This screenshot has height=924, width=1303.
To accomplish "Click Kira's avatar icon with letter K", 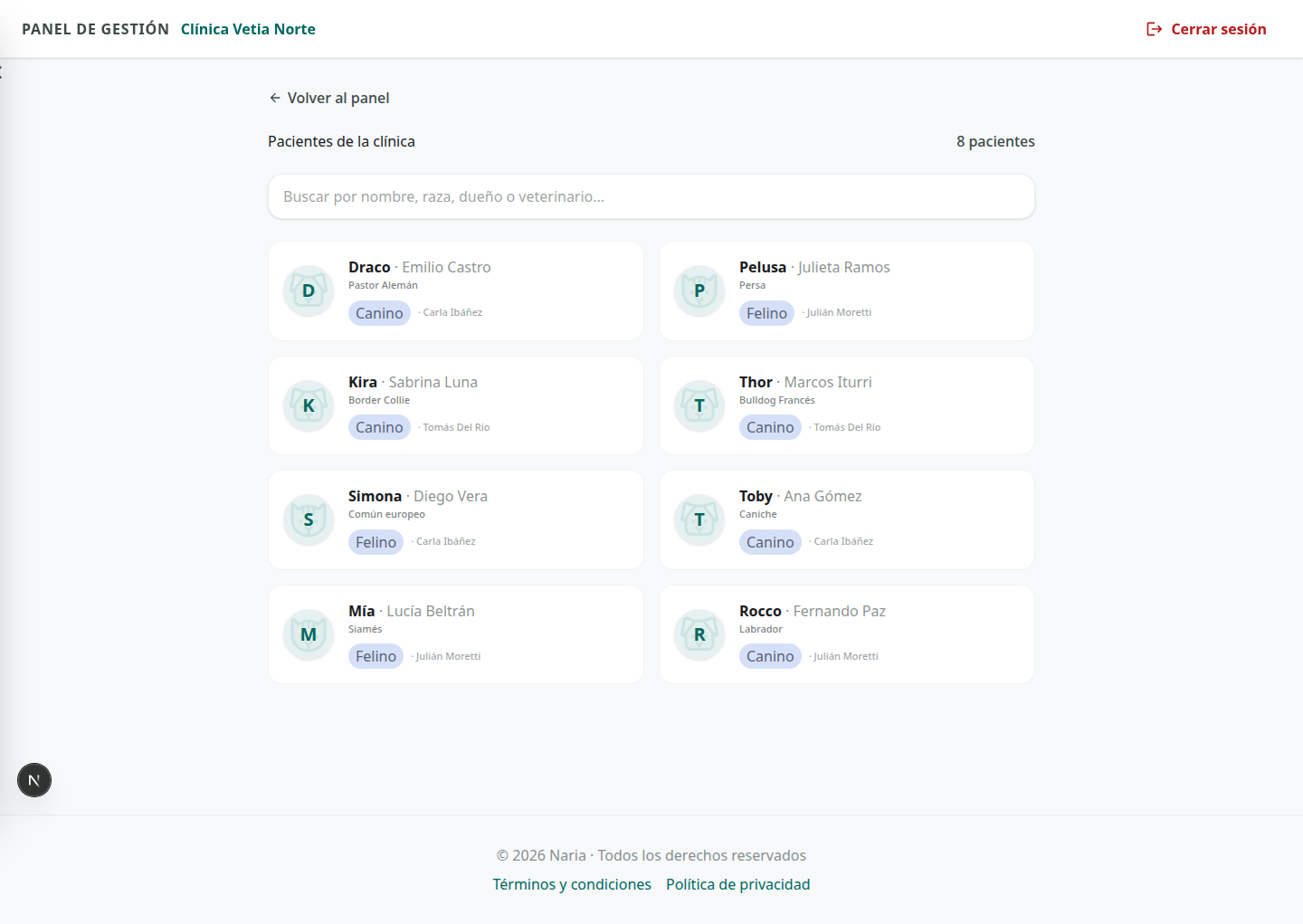I will pyautogui.click(x=309, y=405).
